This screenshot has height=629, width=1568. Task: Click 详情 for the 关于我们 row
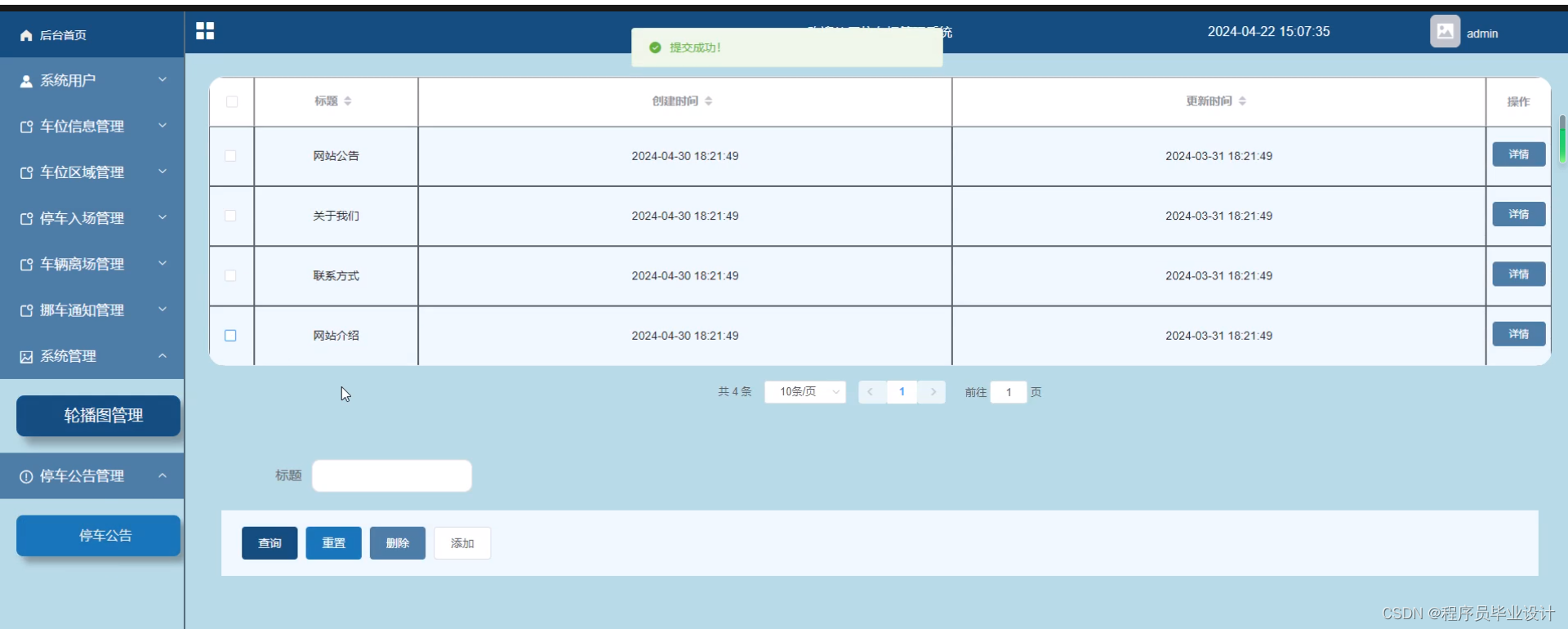[x=1519, y=214]
